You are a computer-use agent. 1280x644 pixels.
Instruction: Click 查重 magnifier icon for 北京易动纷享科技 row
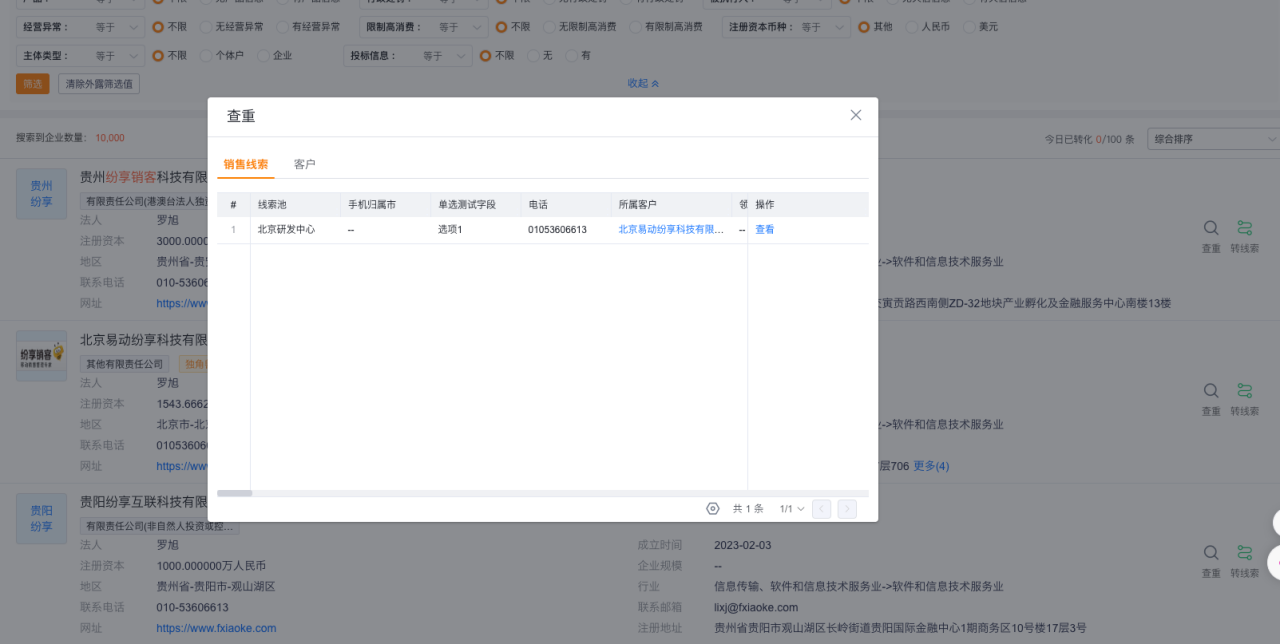coord(1211,391)
